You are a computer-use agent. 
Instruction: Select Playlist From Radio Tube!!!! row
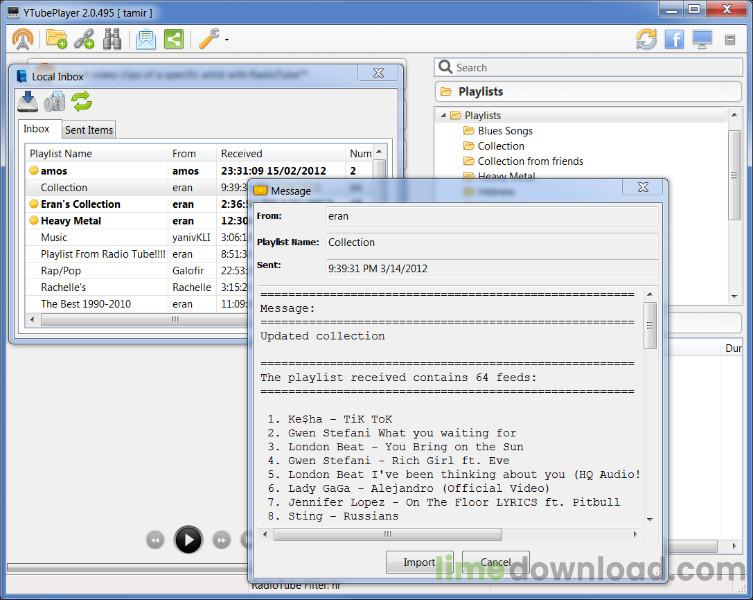pyautogui.click(x=137, y=254)
